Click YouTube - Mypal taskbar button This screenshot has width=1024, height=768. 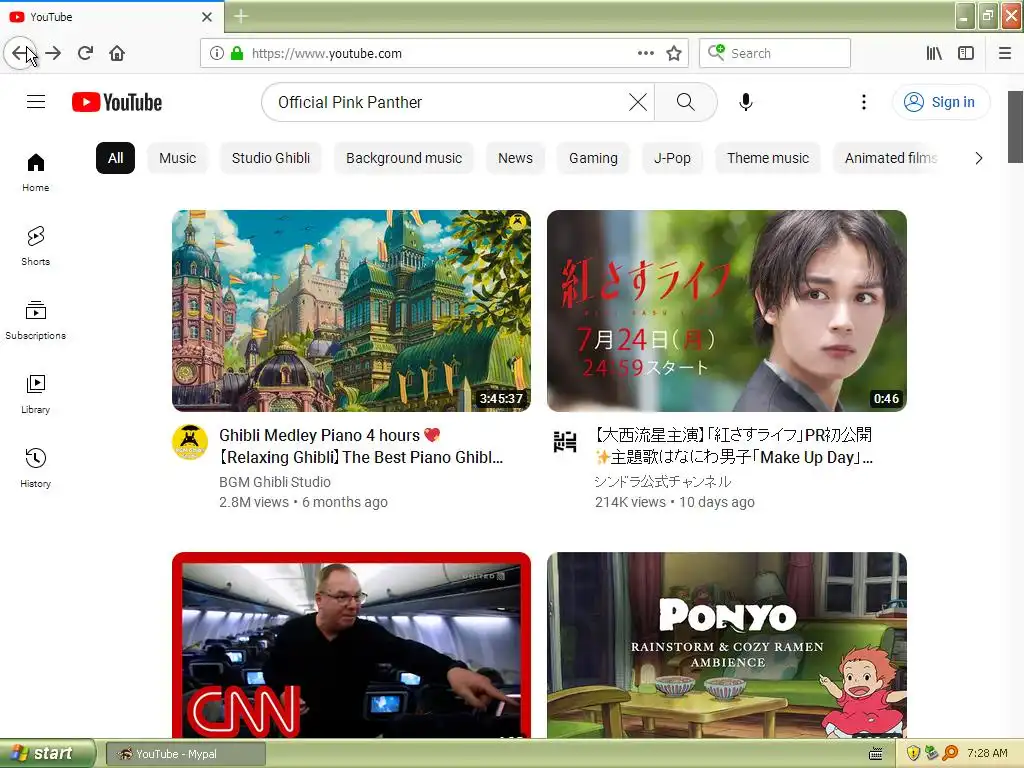[x=186, y=754]
